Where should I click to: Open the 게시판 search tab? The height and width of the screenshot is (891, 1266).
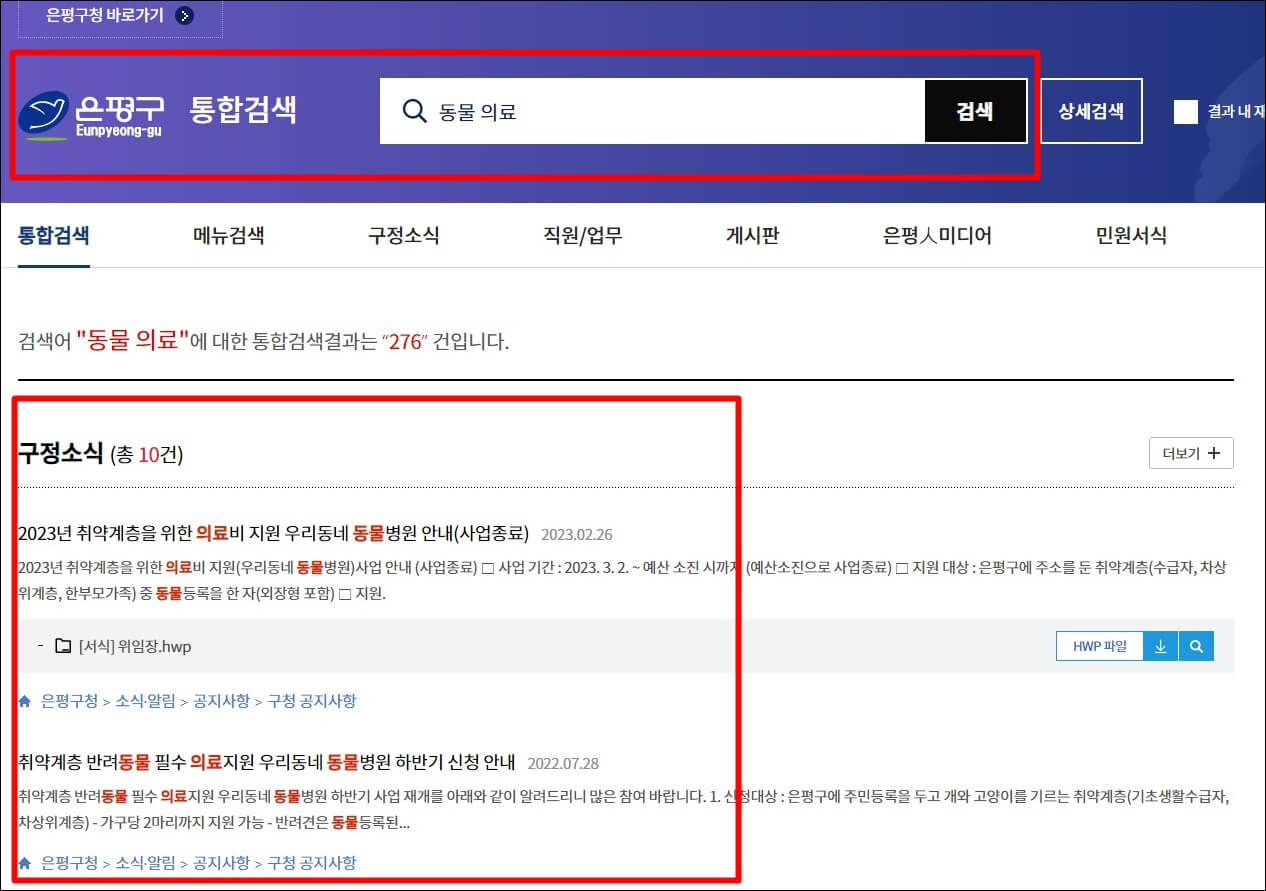[x=753, y=236]
